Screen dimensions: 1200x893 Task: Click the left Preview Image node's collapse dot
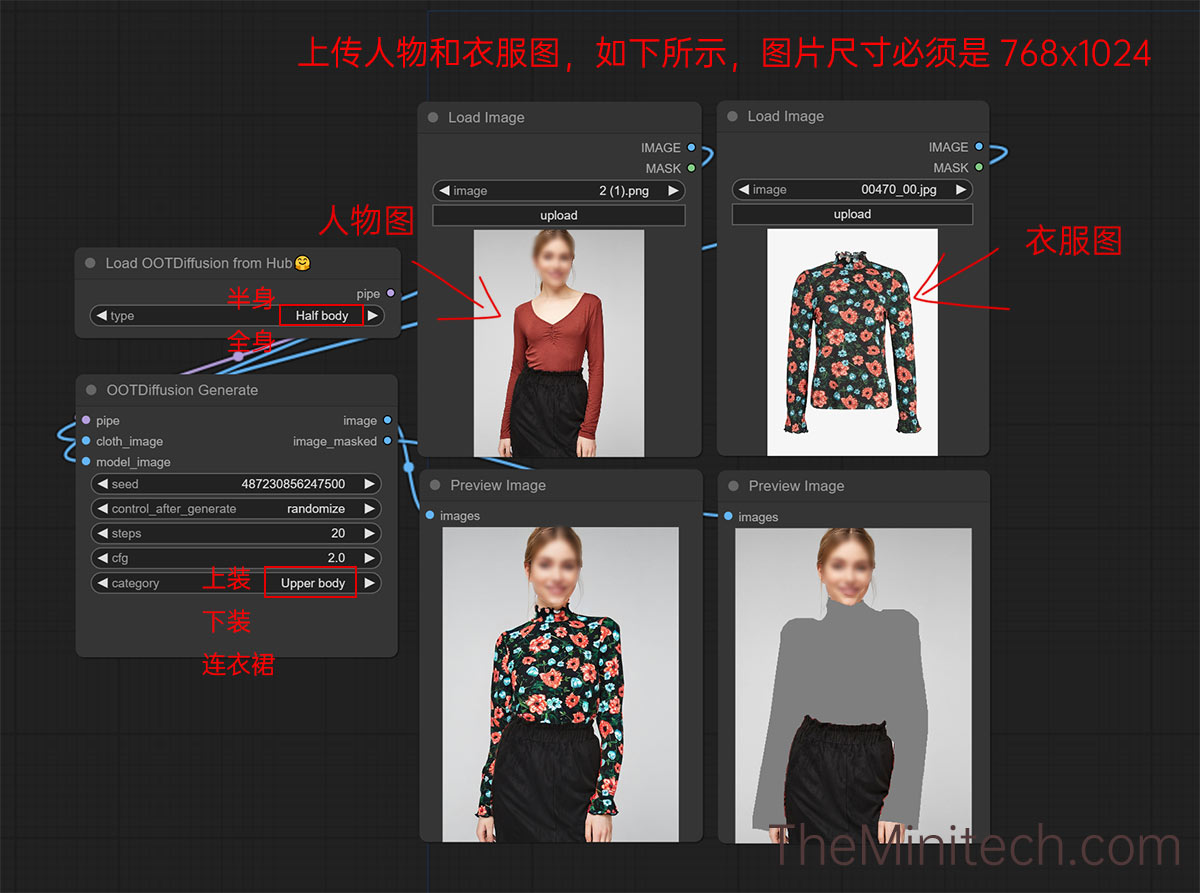[435, 486]
